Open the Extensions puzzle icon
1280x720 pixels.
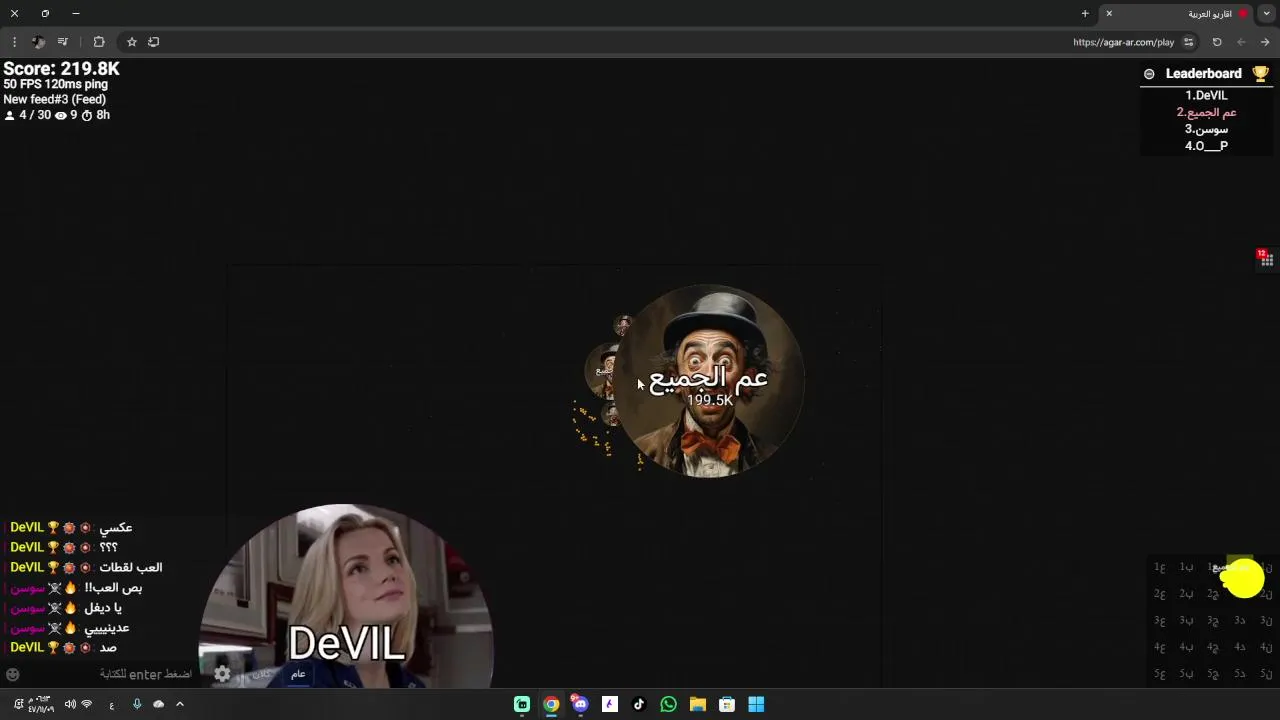coord(99,42)
